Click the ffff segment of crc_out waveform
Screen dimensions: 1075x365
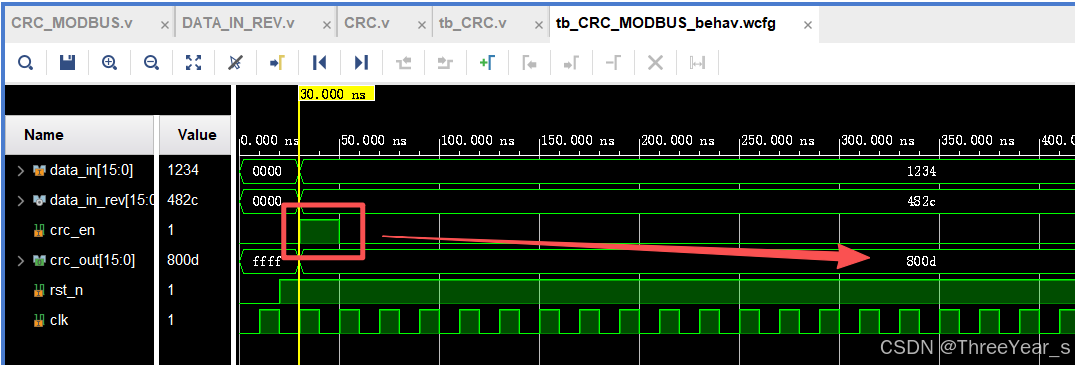coord(267,261)
